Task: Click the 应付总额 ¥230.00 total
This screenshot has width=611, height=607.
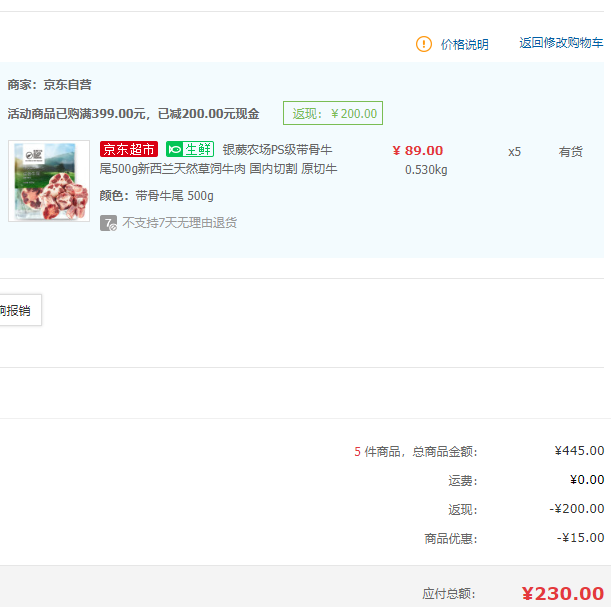Action: [563, 593]
